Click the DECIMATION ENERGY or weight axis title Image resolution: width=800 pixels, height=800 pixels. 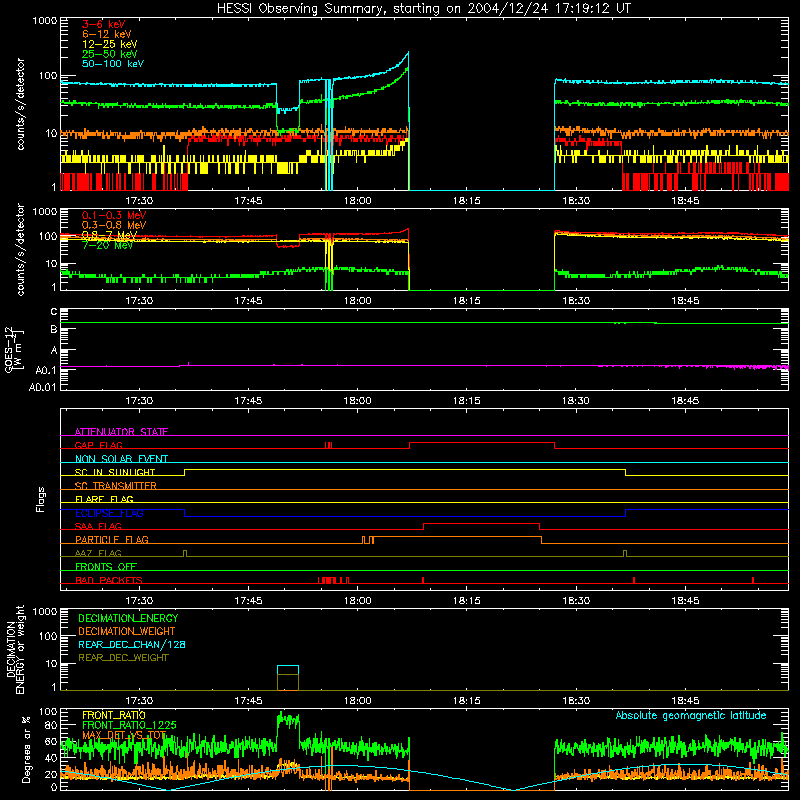tap(15, 649)
